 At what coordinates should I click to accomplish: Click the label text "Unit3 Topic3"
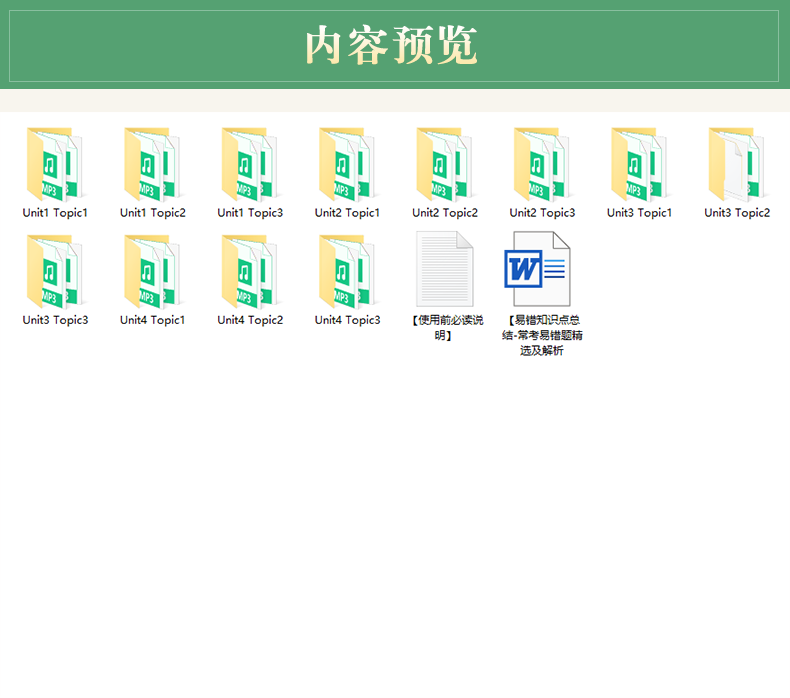[55, 321]
